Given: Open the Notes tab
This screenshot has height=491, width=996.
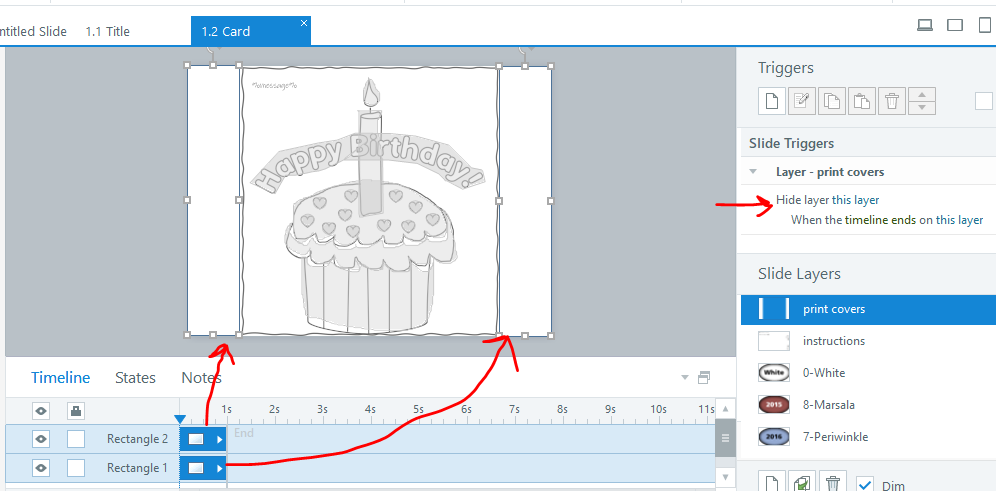Looking at the screenshot, I should [x=201, y=378].
